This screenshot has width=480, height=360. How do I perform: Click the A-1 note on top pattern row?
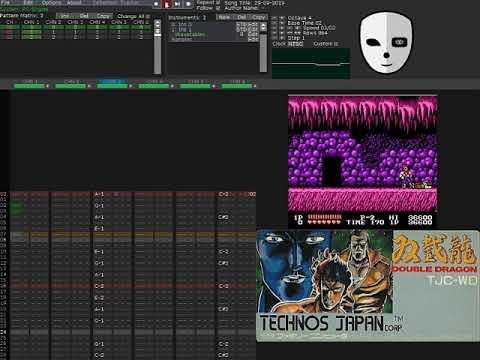[99, 194]
